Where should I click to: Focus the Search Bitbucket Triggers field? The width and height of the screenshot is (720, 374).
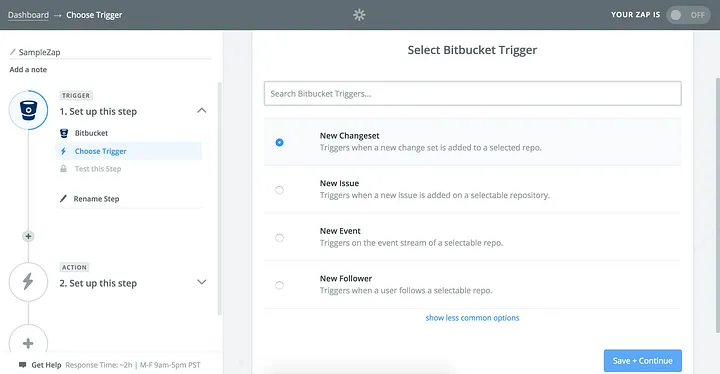coord(472,94)
